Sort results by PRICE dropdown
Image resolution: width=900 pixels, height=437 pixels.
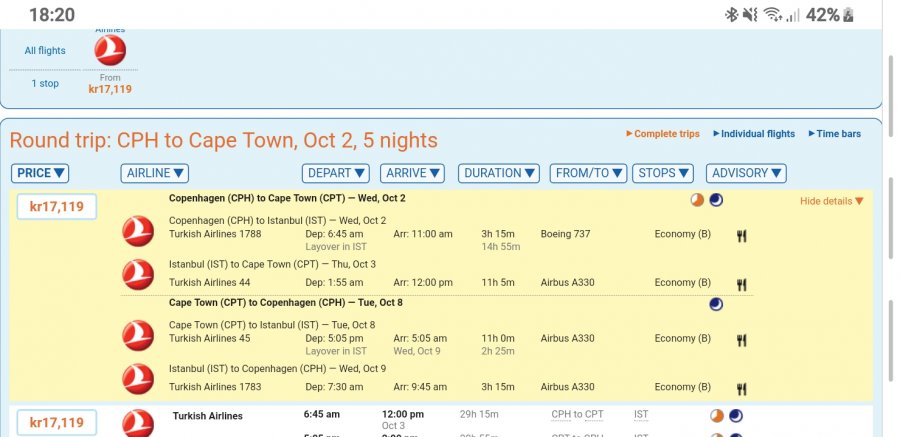click(41, 173)
